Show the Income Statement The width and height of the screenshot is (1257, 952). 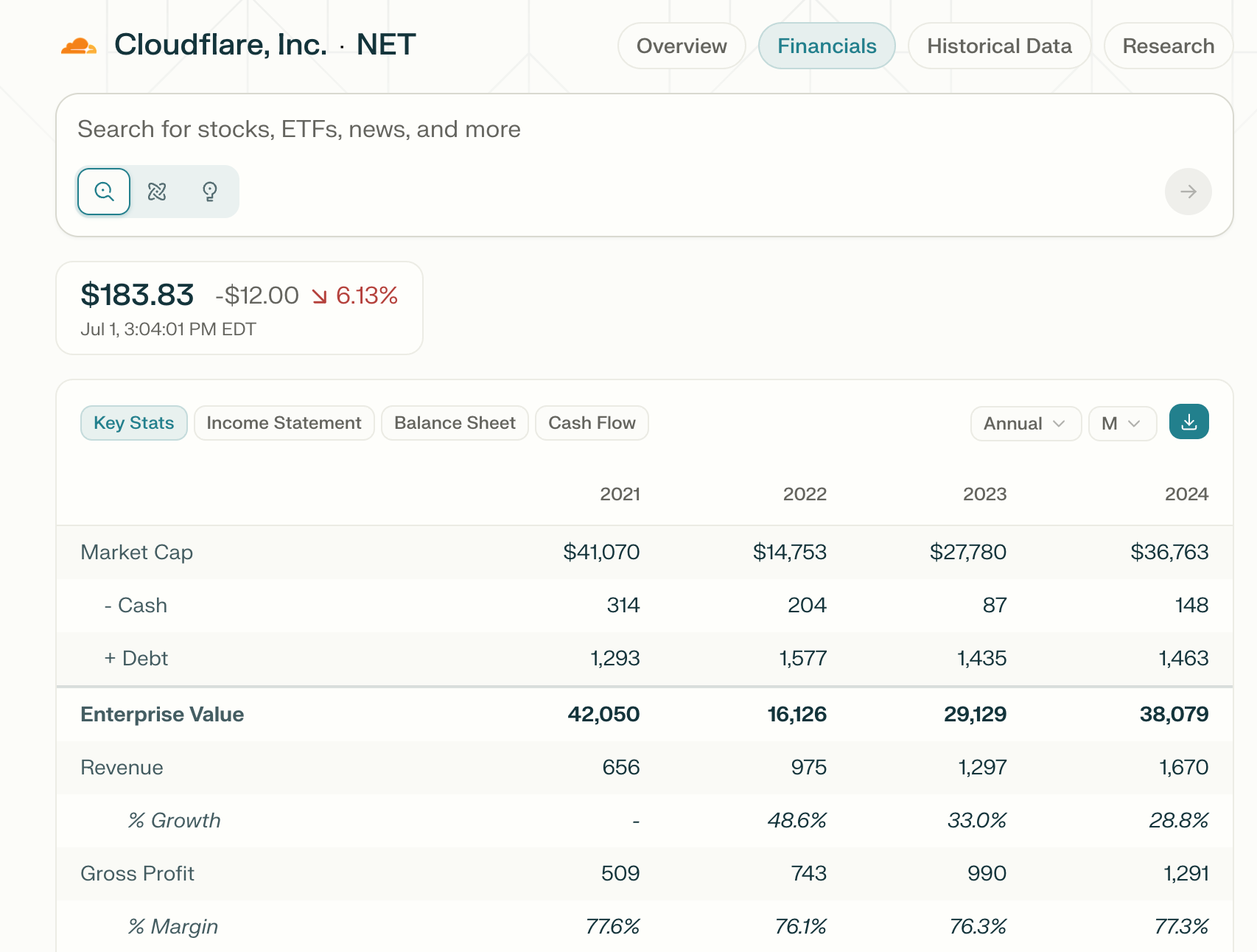pos(284,423)
